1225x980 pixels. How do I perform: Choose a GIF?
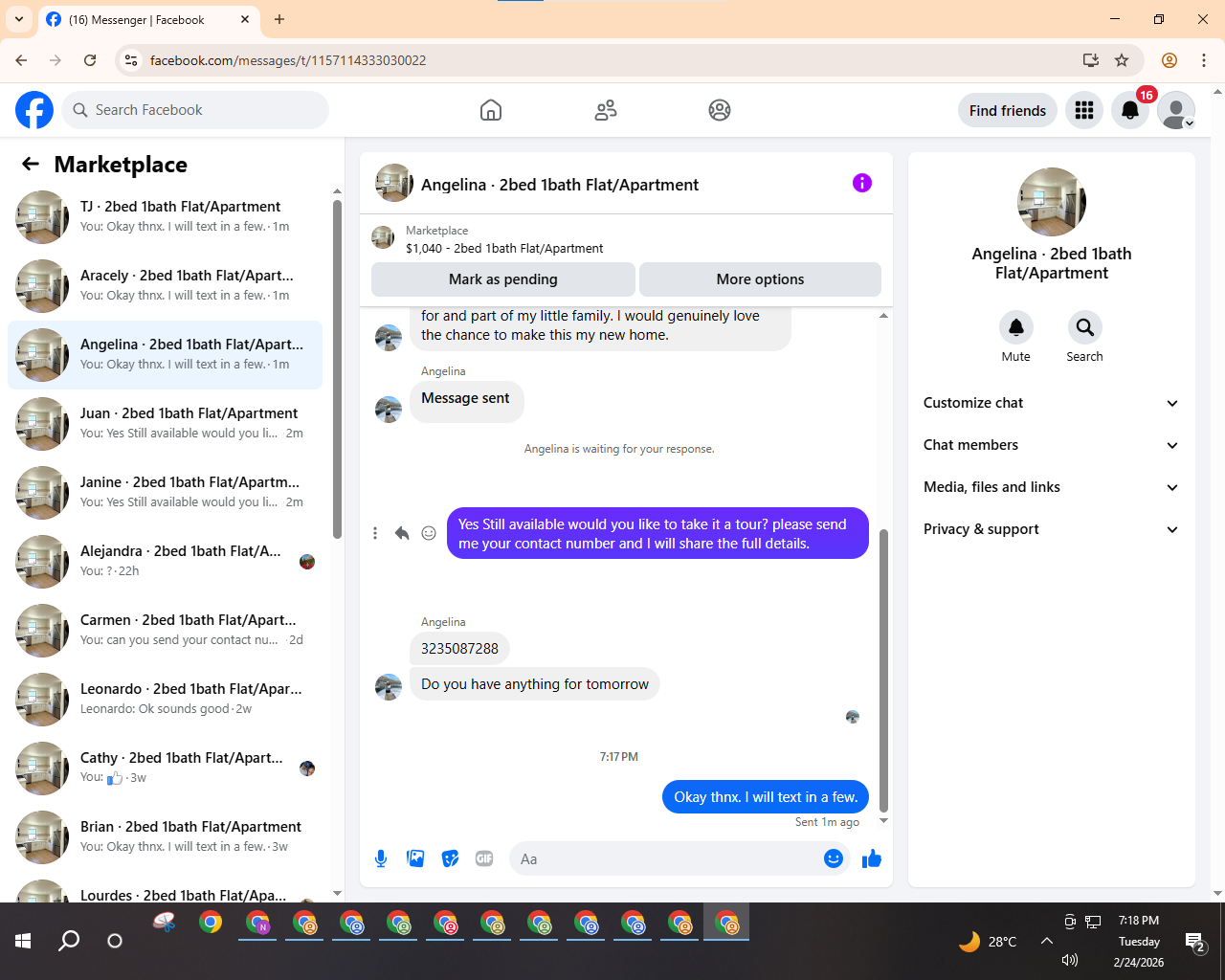pyautogui.click(x=484, y=858)
